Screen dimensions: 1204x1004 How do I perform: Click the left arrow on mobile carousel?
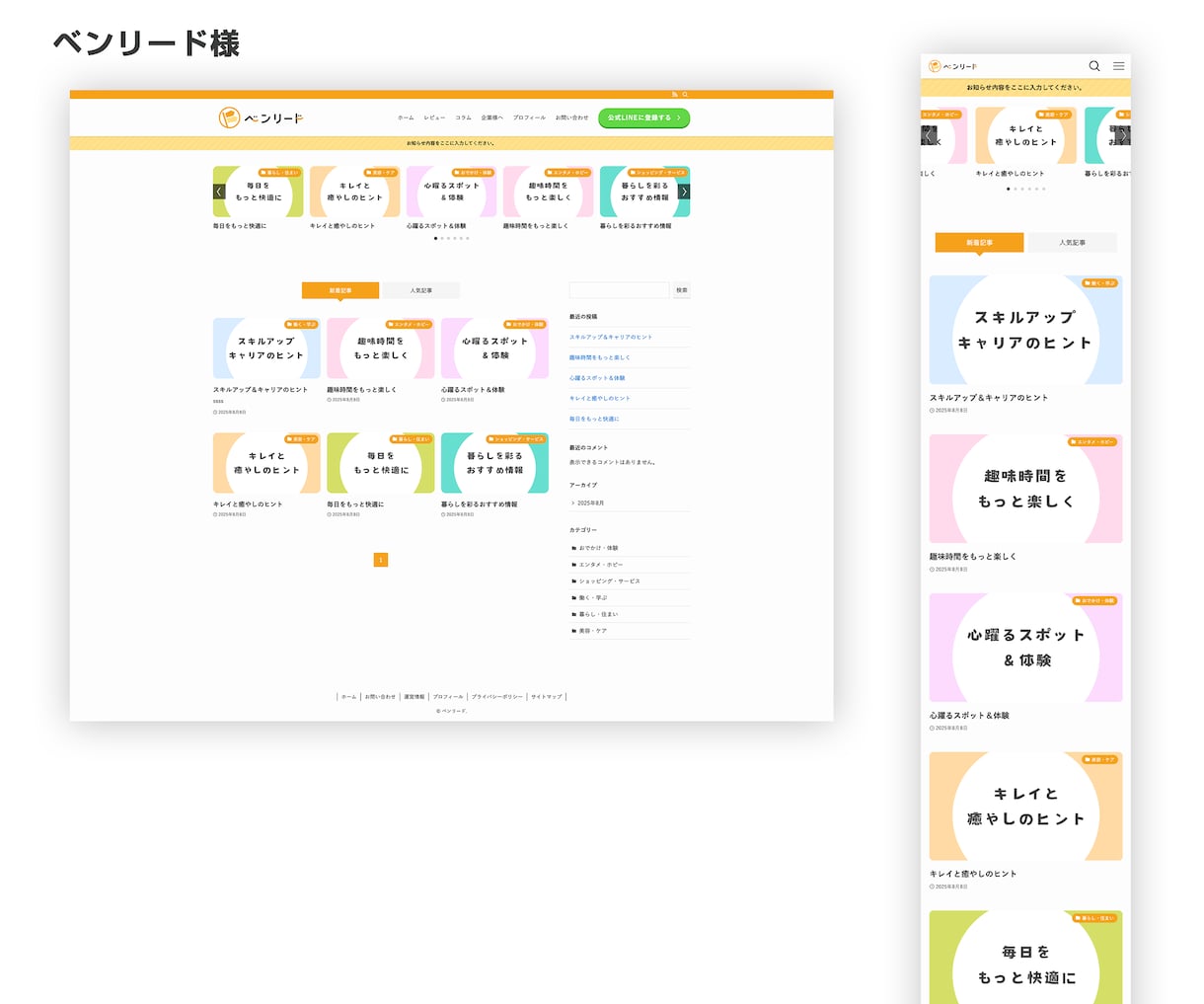pos(931,135)
